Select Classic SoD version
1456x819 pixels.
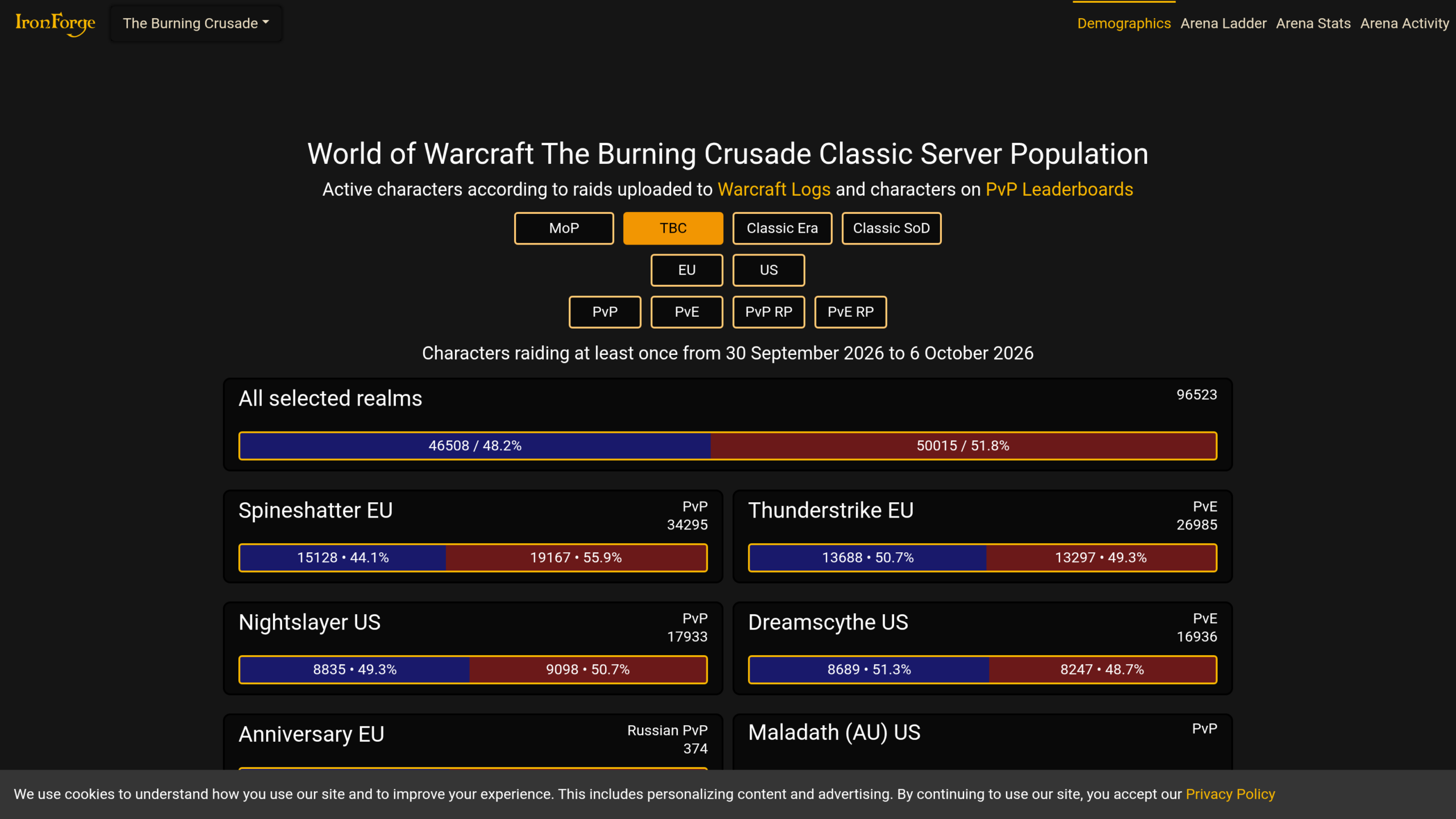(x=891, y=228)
